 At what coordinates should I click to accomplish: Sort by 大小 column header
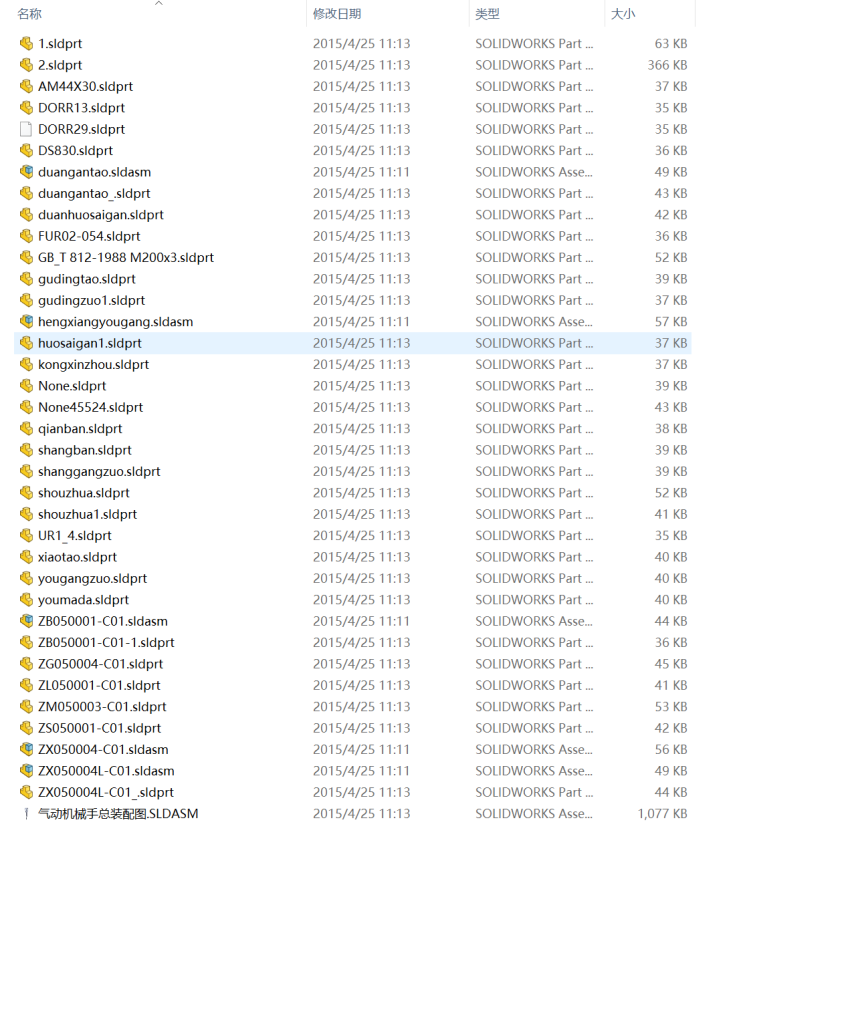click(x=623, y=14)
